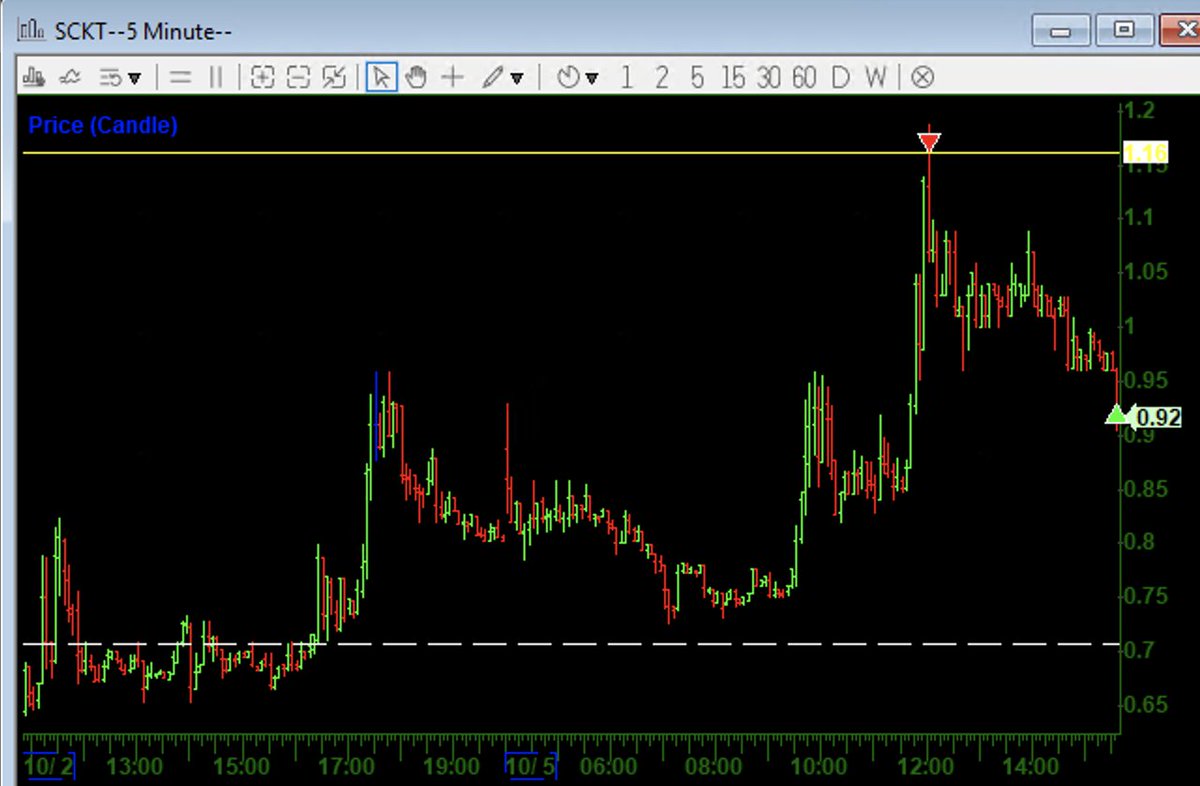Click the chart icon in title bar

(33, 30)
